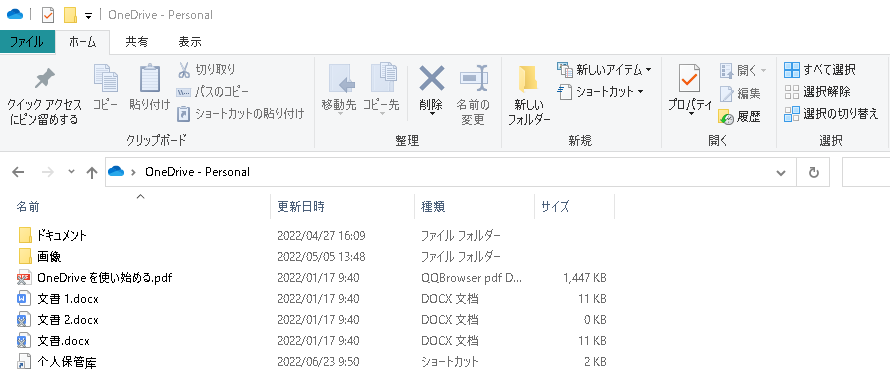Expand the Open (開く) dropdown

coord(764,70)
